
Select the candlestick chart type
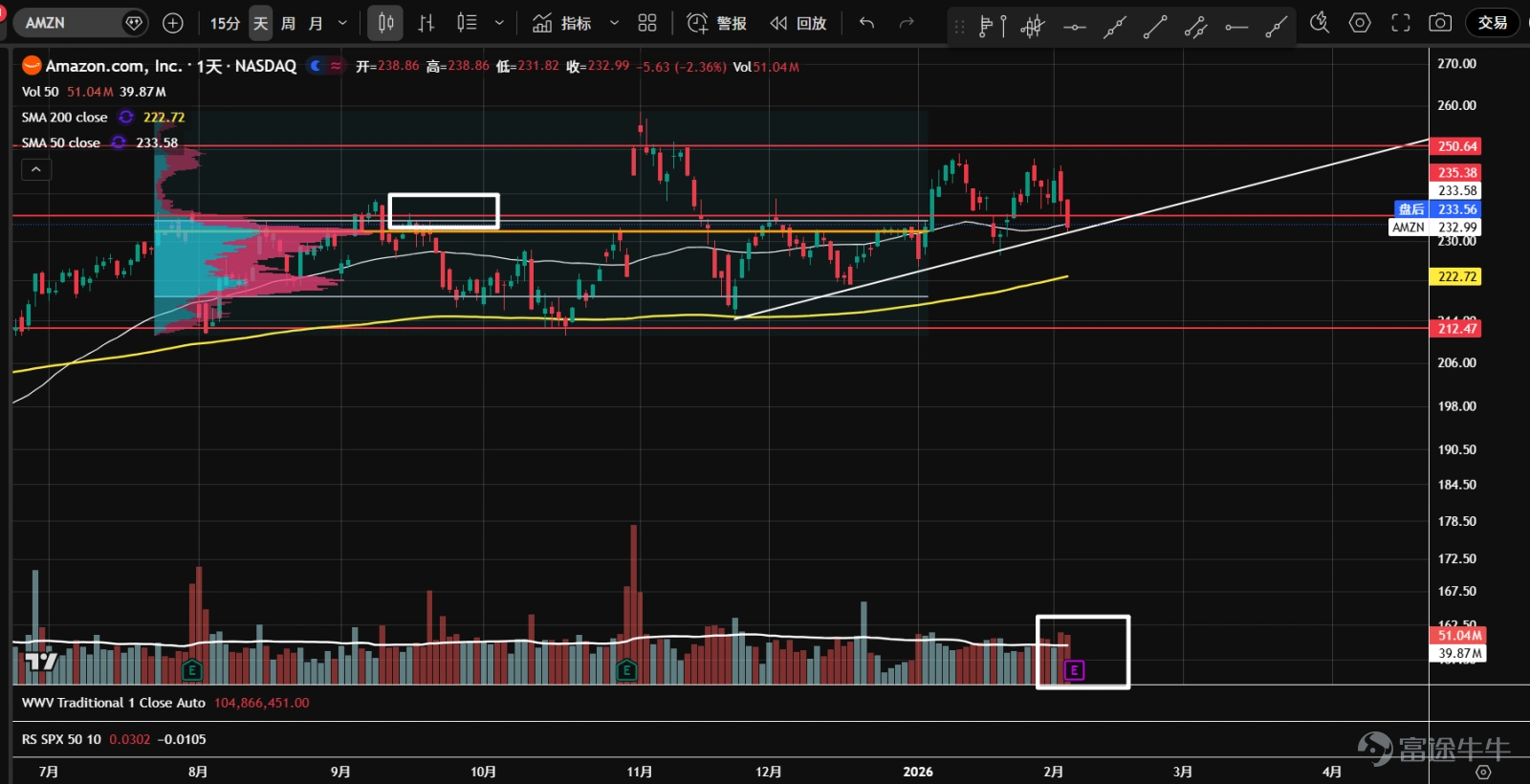pyautogui.click(x=386, y=23)
